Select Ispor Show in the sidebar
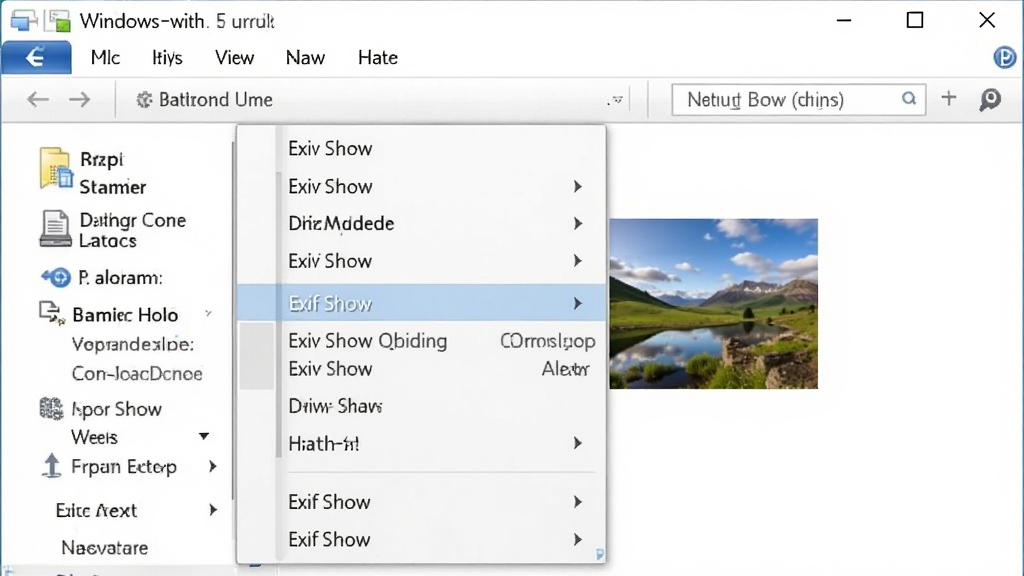The height and width of the screenshot is (576, 1024). [x=116, y=409]
